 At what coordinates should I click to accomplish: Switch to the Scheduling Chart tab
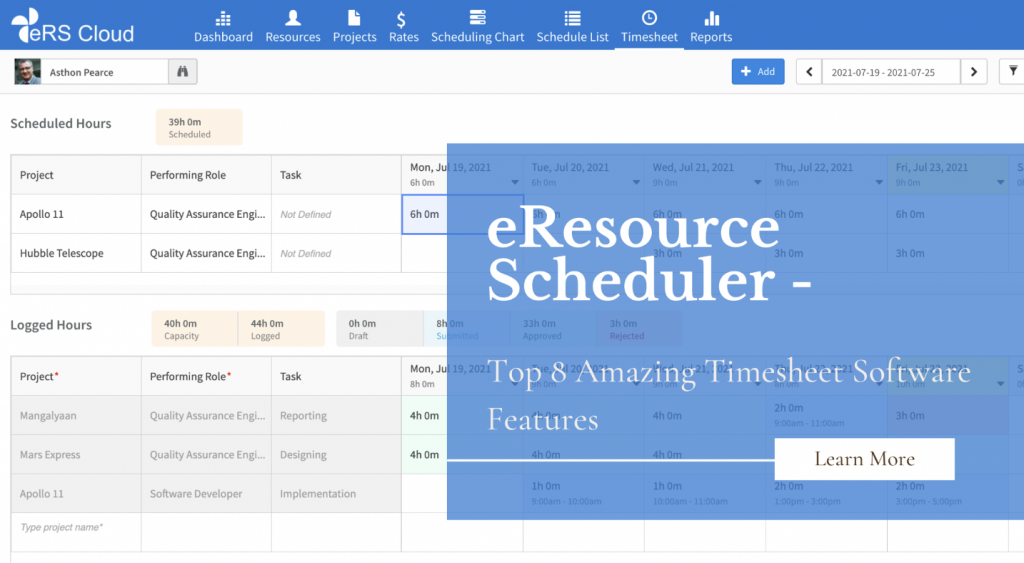click(477, 27)
